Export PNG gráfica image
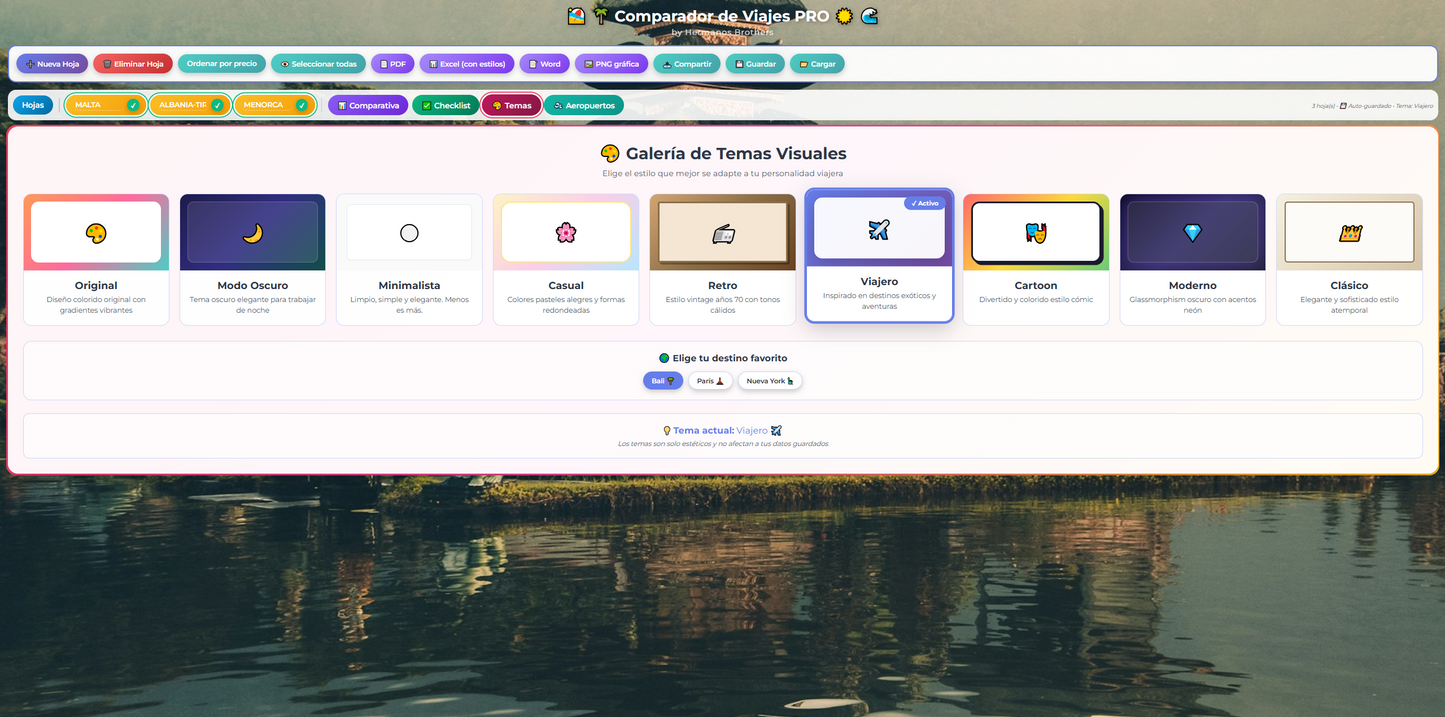 [612, 64]
